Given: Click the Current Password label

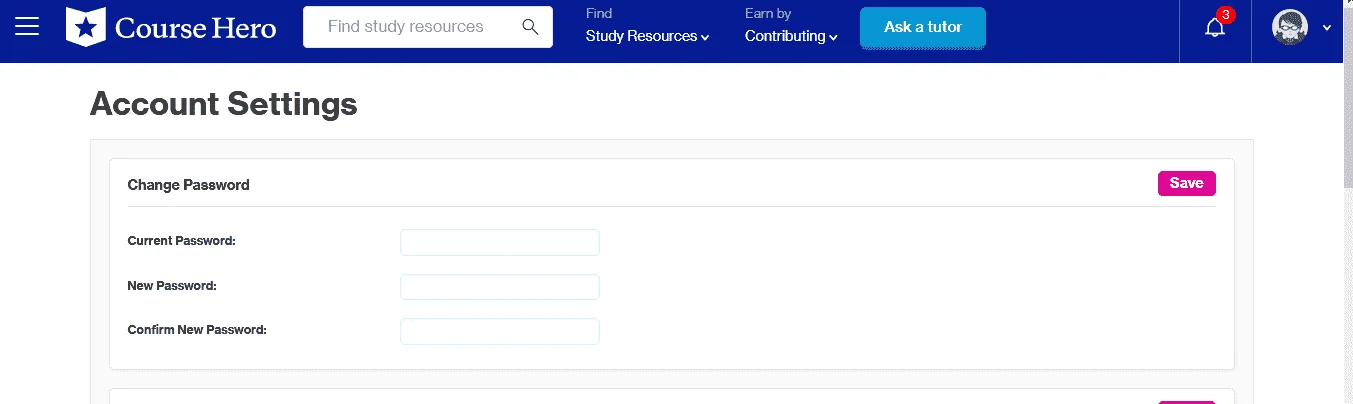Looking at the screenshot, I should [182, 241].
